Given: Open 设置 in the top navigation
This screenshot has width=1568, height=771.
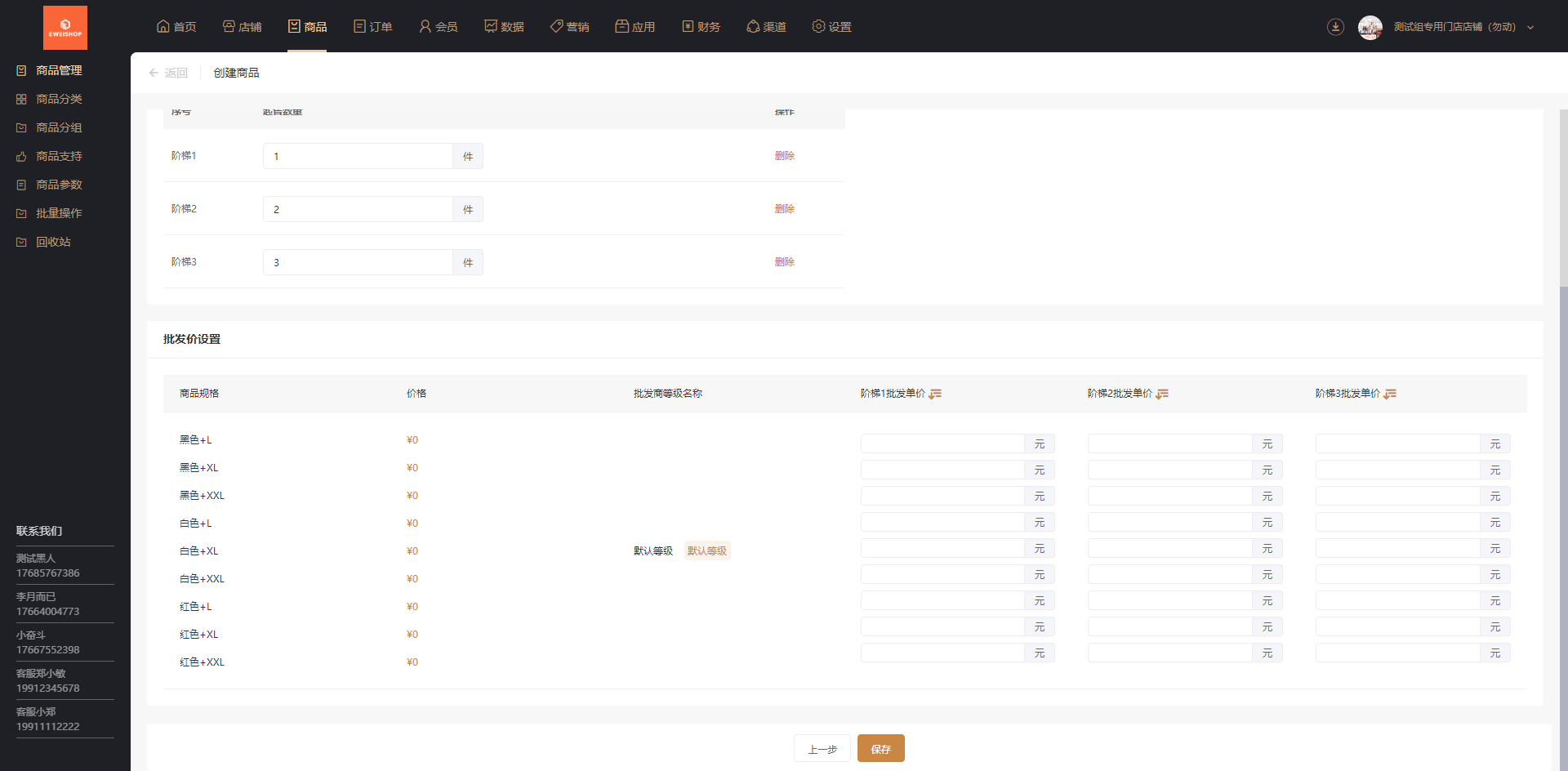Looking at the screenshot, I should (x=831, y=27).
